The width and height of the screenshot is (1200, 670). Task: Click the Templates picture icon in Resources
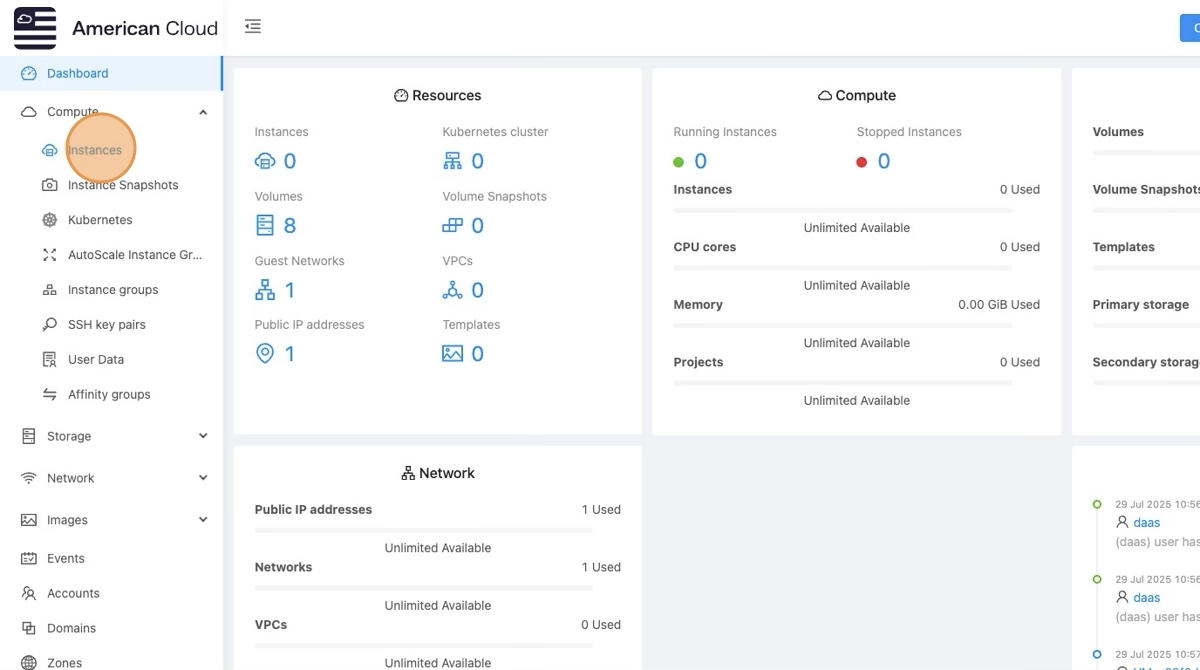click(x=453, y=354)
